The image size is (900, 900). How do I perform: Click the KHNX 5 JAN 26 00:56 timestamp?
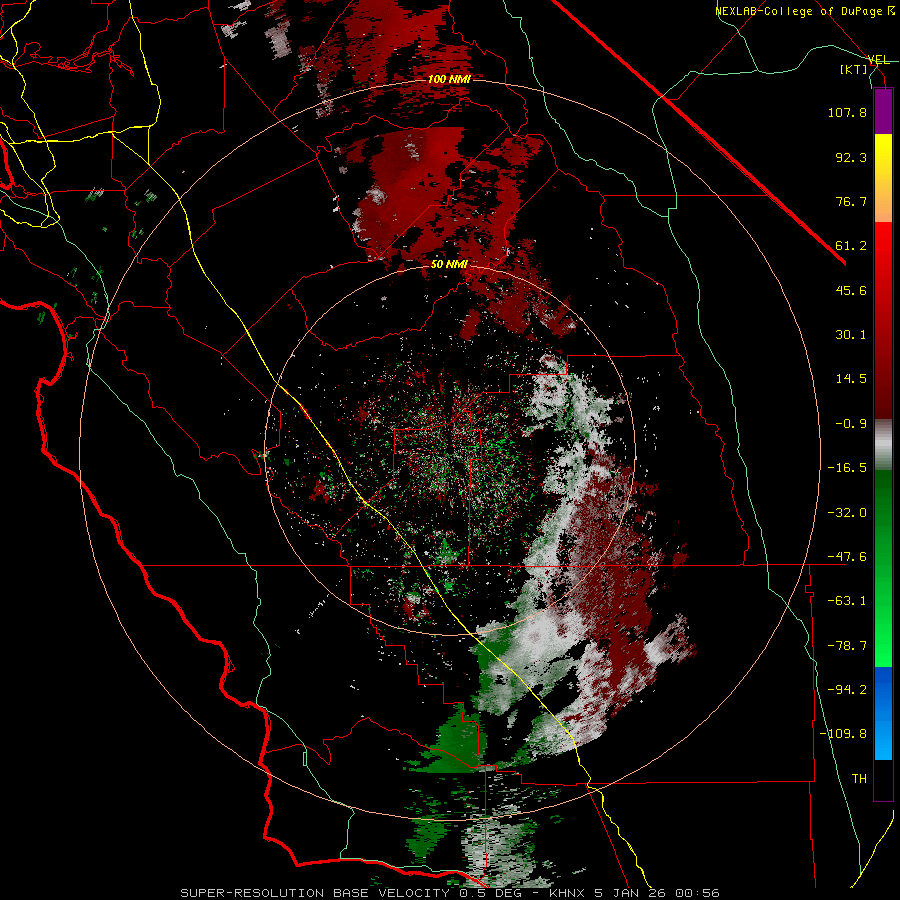pyautogui.click(x=634, y=893)
